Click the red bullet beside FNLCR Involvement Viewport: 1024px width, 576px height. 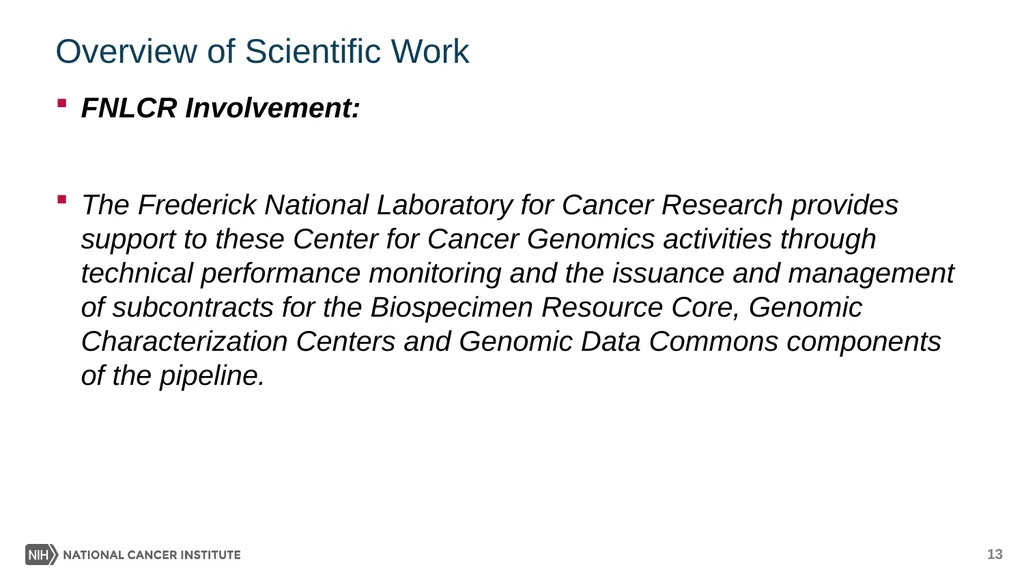pos(62,103)
